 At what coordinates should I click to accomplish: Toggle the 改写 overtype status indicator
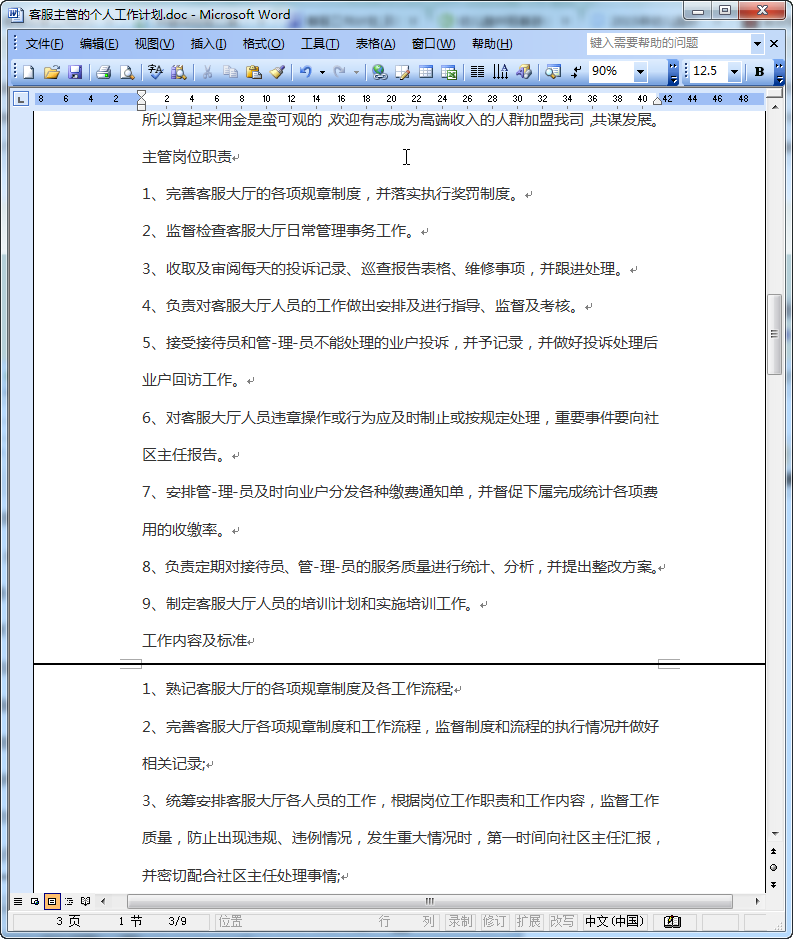point(562,921)
